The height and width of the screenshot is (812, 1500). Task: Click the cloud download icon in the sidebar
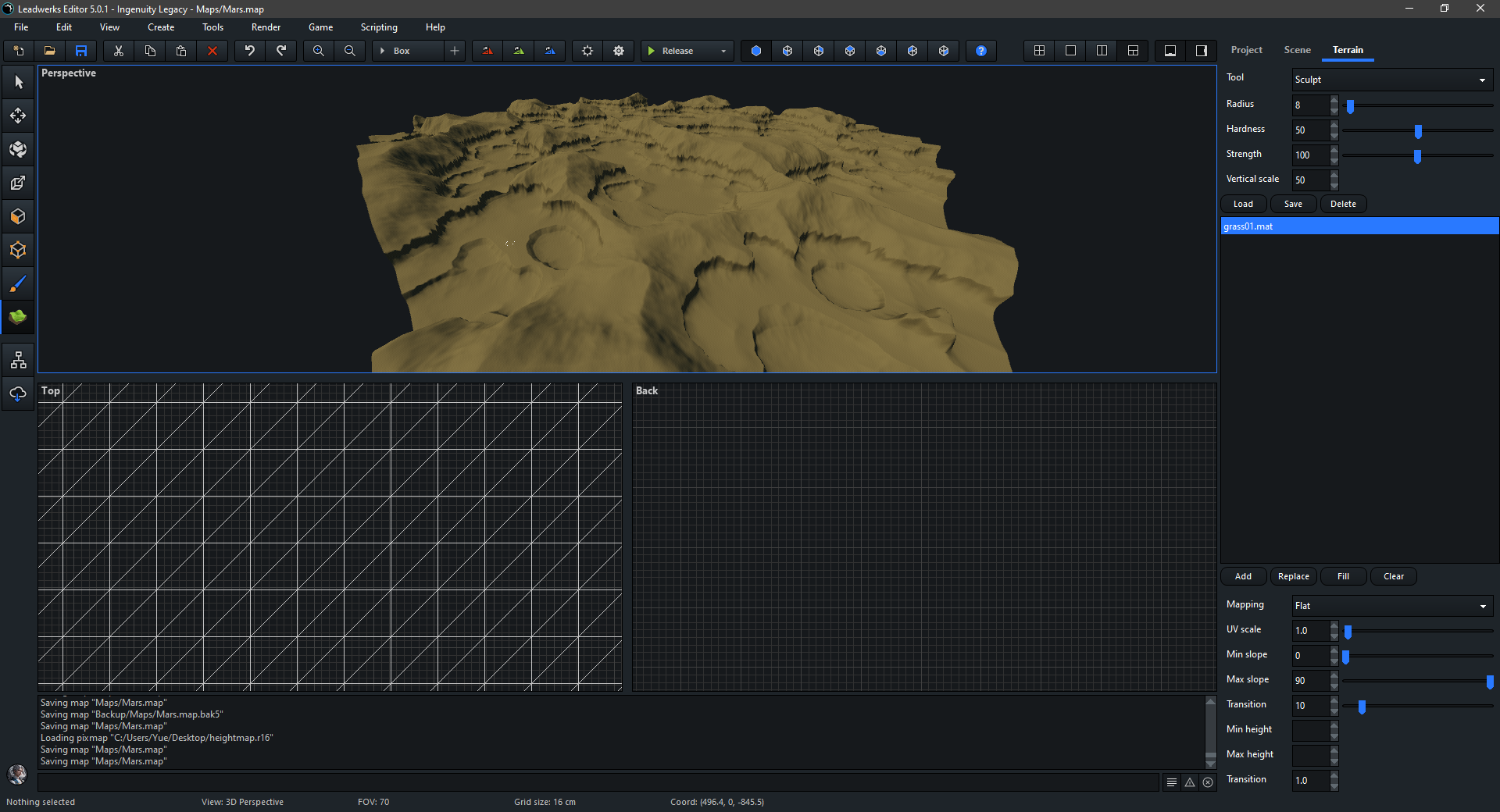(18, 394)
